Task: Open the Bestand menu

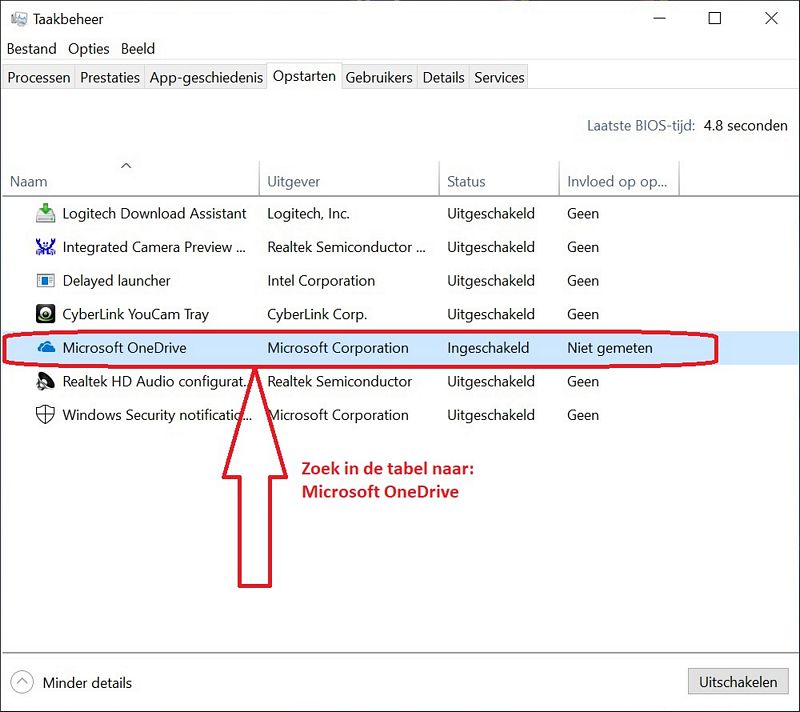Action: pos(32,49)
